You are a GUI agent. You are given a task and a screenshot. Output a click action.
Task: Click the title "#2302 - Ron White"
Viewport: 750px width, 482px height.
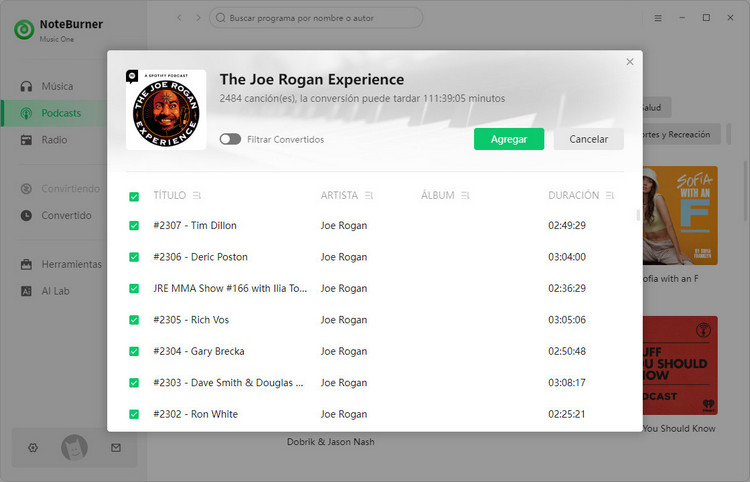[x=195, y=415]
